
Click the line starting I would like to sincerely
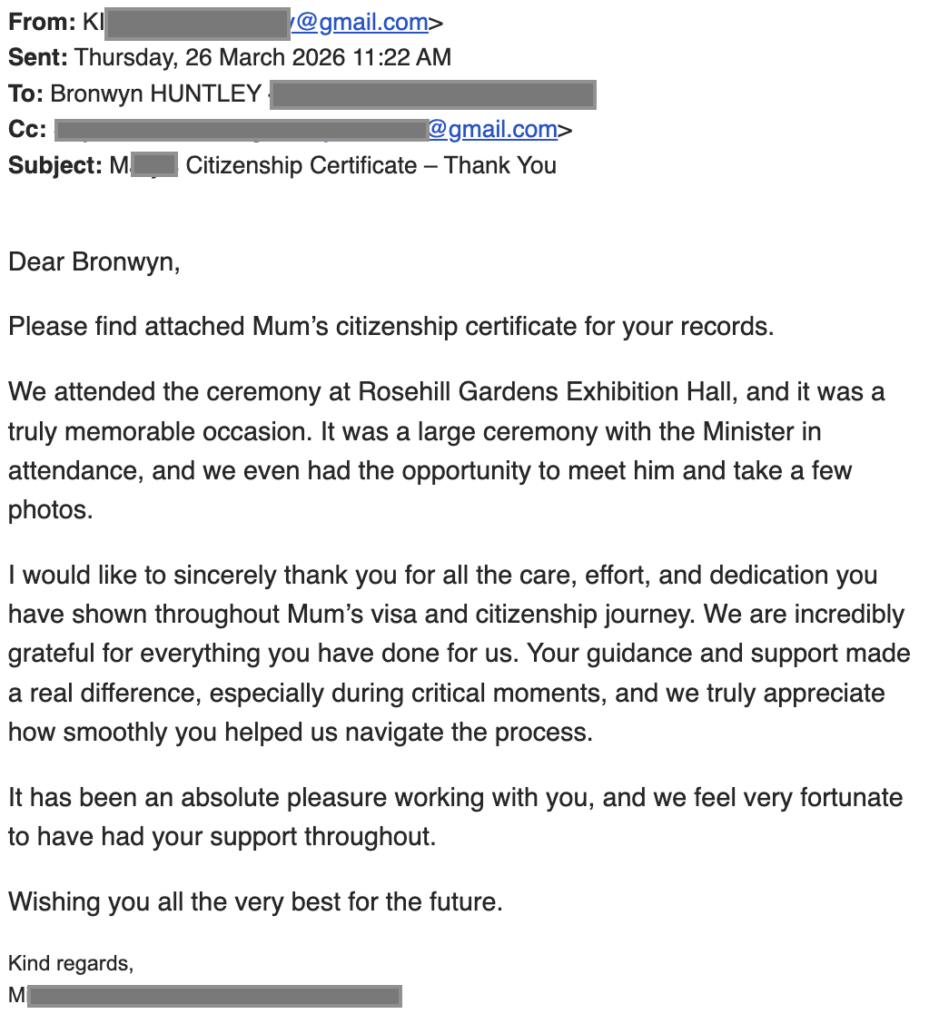(442, 575)
